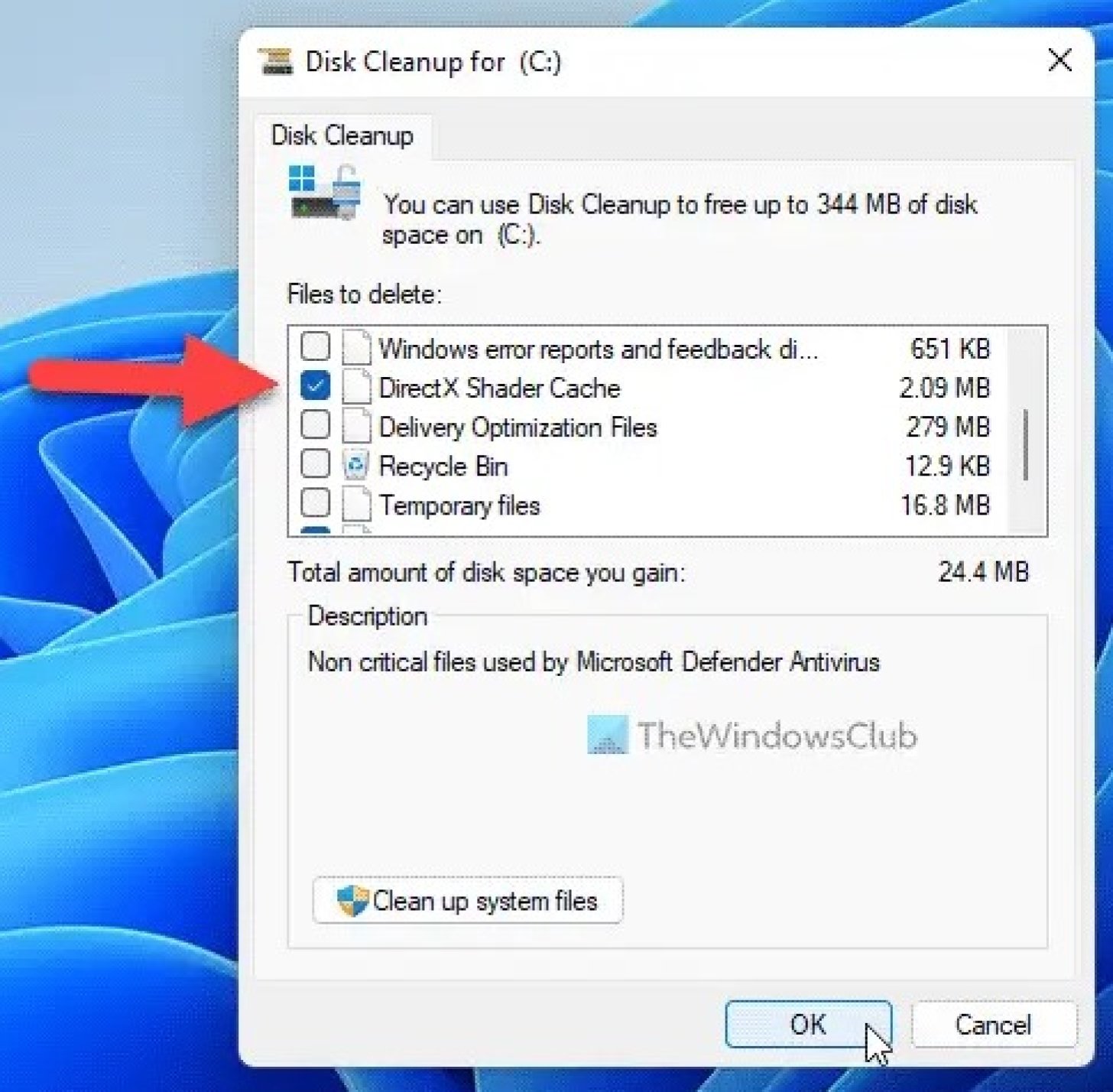1113x1092 pixels.
Task: Select the 'Temporary files' row label
Action: coord(459,505)
